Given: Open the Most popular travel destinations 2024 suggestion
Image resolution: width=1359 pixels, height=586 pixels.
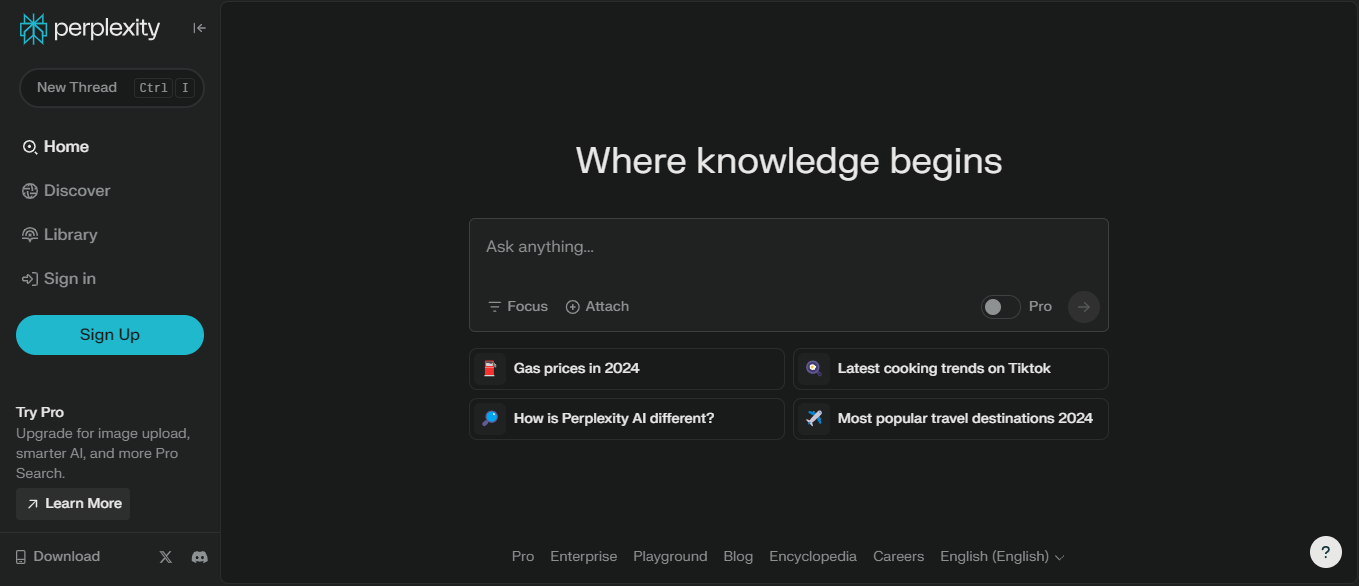Looking at the screenshot, I should coord(950,418).
